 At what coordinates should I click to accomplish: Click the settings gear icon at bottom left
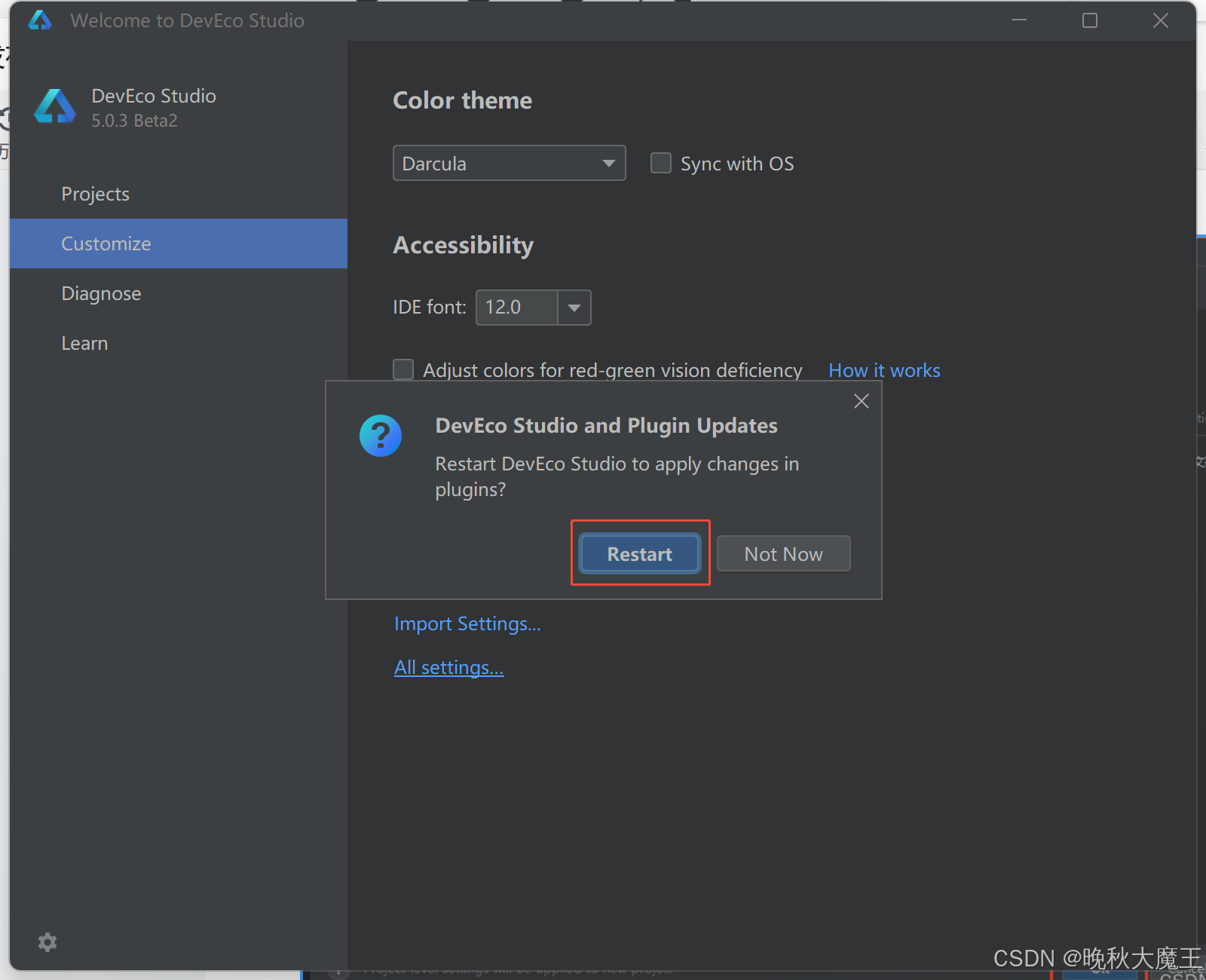[x=47, y=942]
